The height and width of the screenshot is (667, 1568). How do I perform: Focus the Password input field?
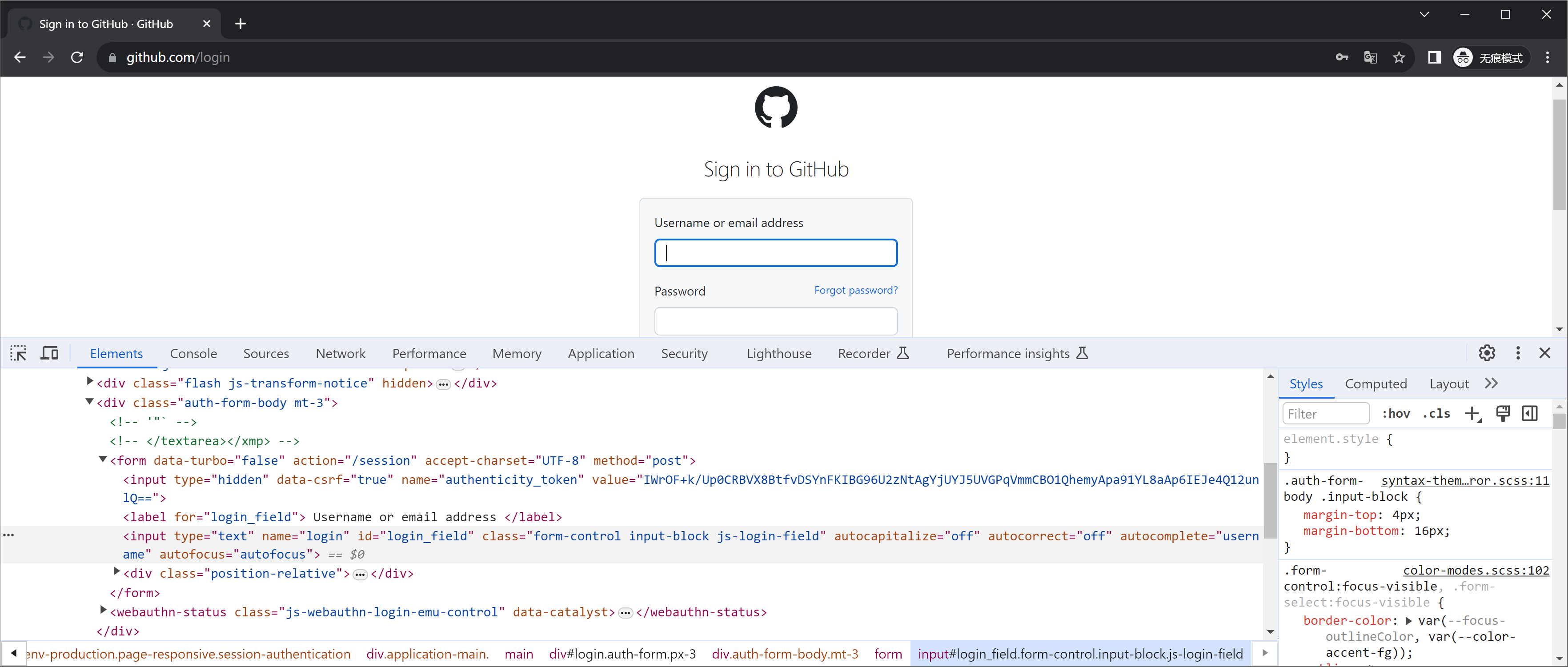click(x=775, y=321)
